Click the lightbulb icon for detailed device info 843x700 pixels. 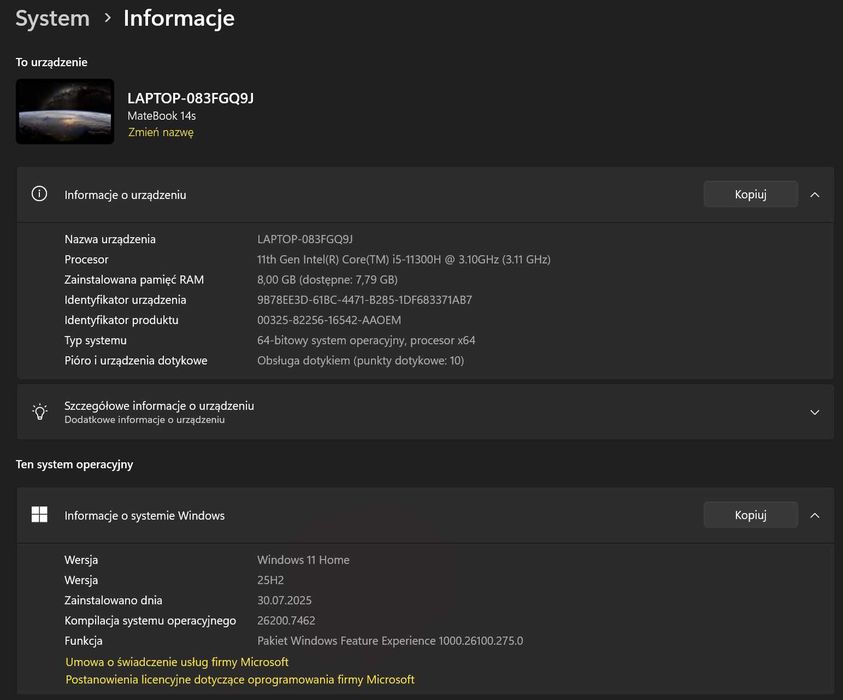click(x=40, y=412)
